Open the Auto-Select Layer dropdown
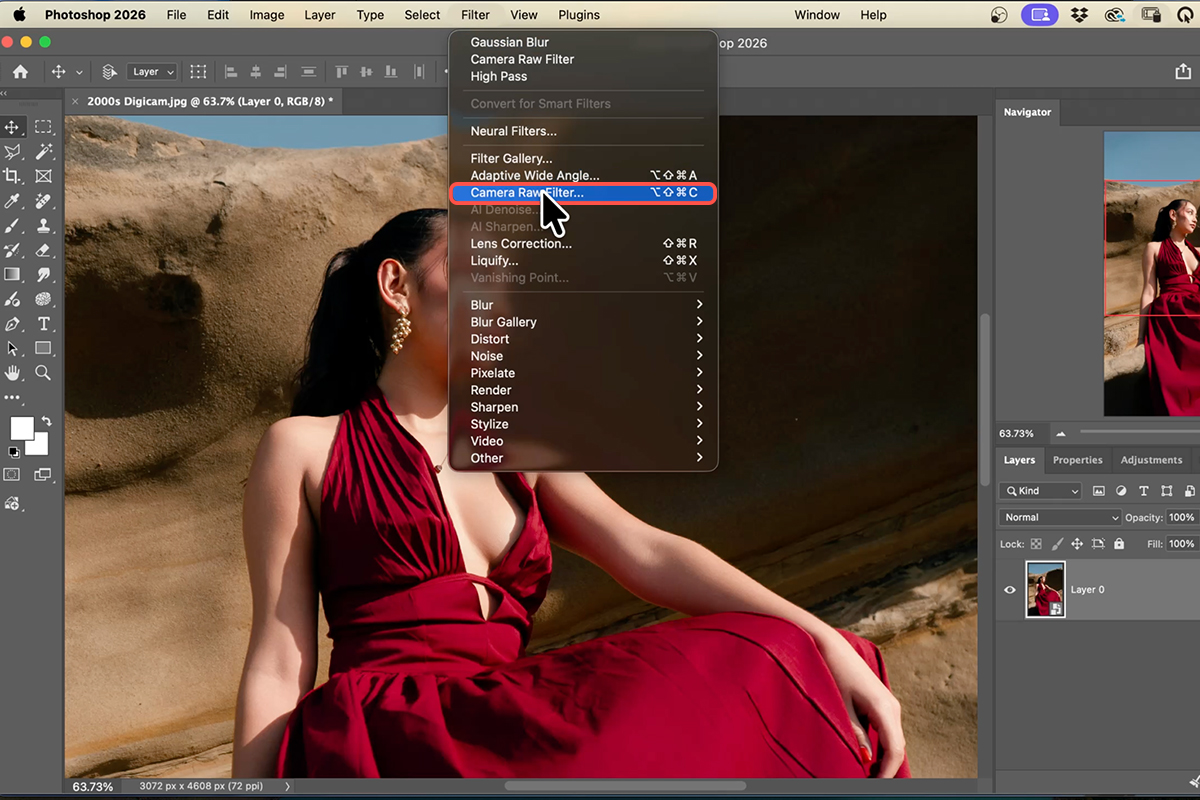Screen dimensions: 1200x800 pos(152,72)
